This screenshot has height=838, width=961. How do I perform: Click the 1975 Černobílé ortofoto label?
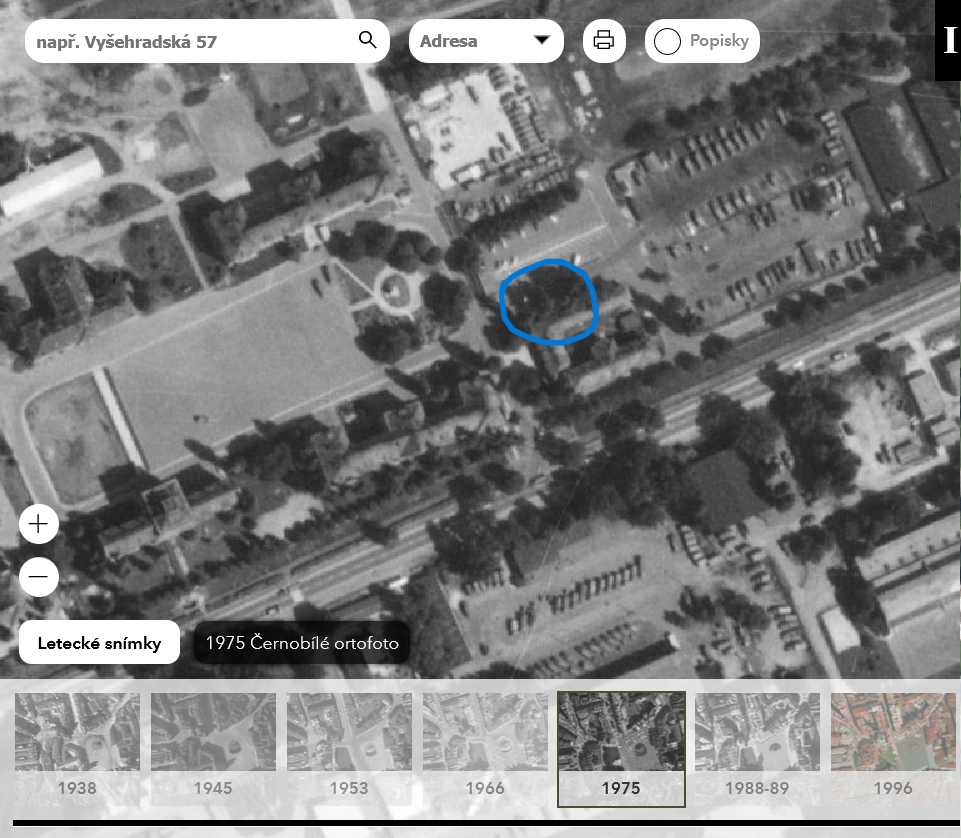coord(302,642)
